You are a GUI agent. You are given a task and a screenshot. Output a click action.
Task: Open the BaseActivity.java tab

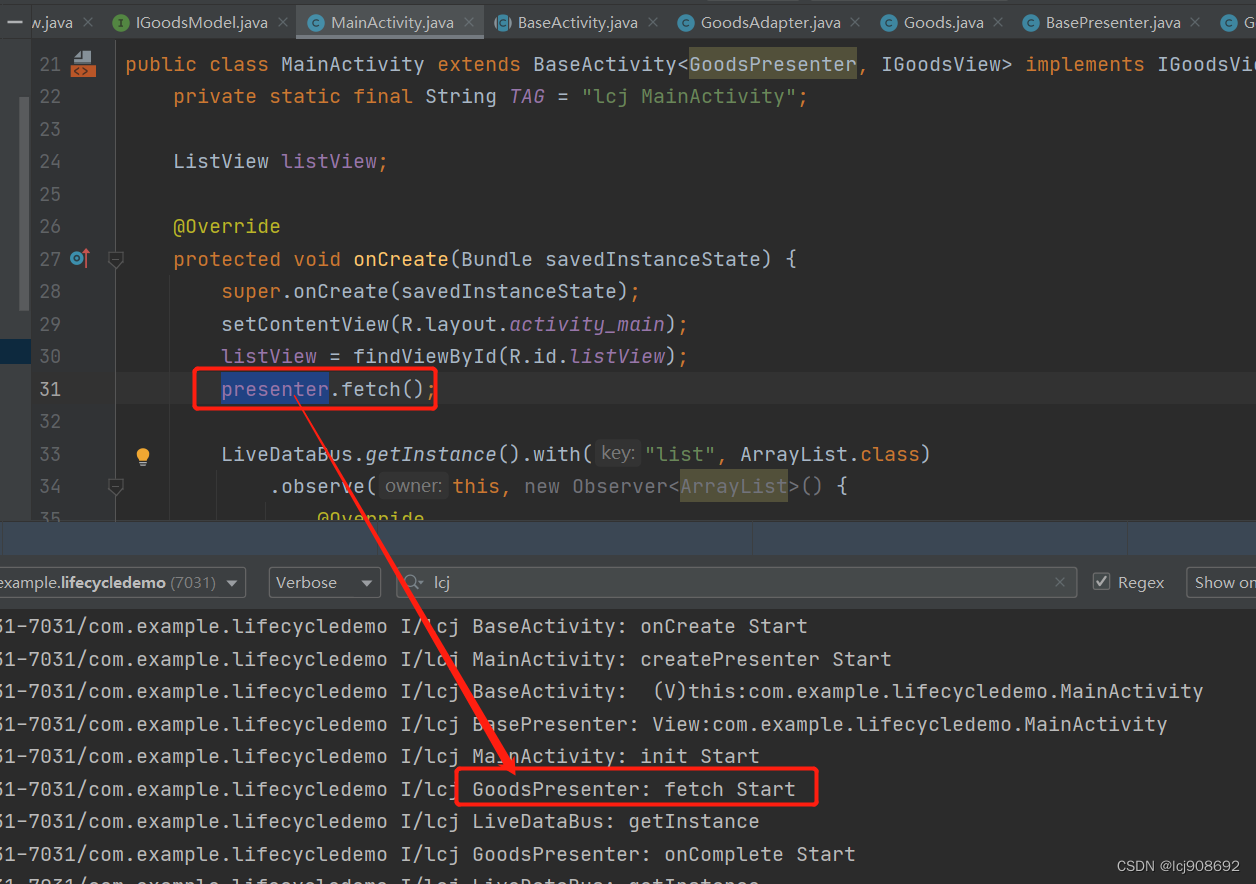(x=577, y=22)
